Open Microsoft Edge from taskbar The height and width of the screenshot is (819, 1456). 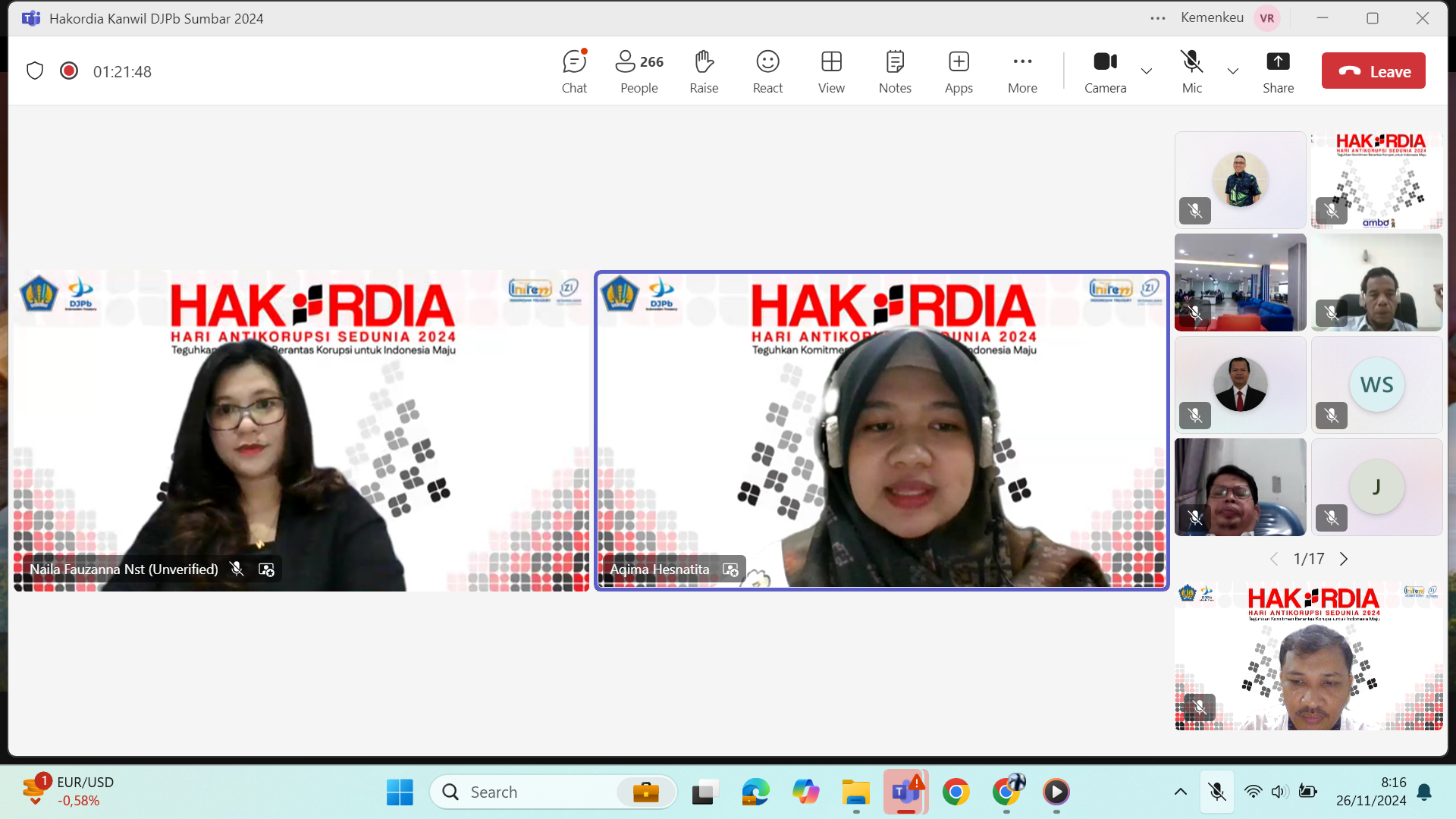click(x=755, y=792)
